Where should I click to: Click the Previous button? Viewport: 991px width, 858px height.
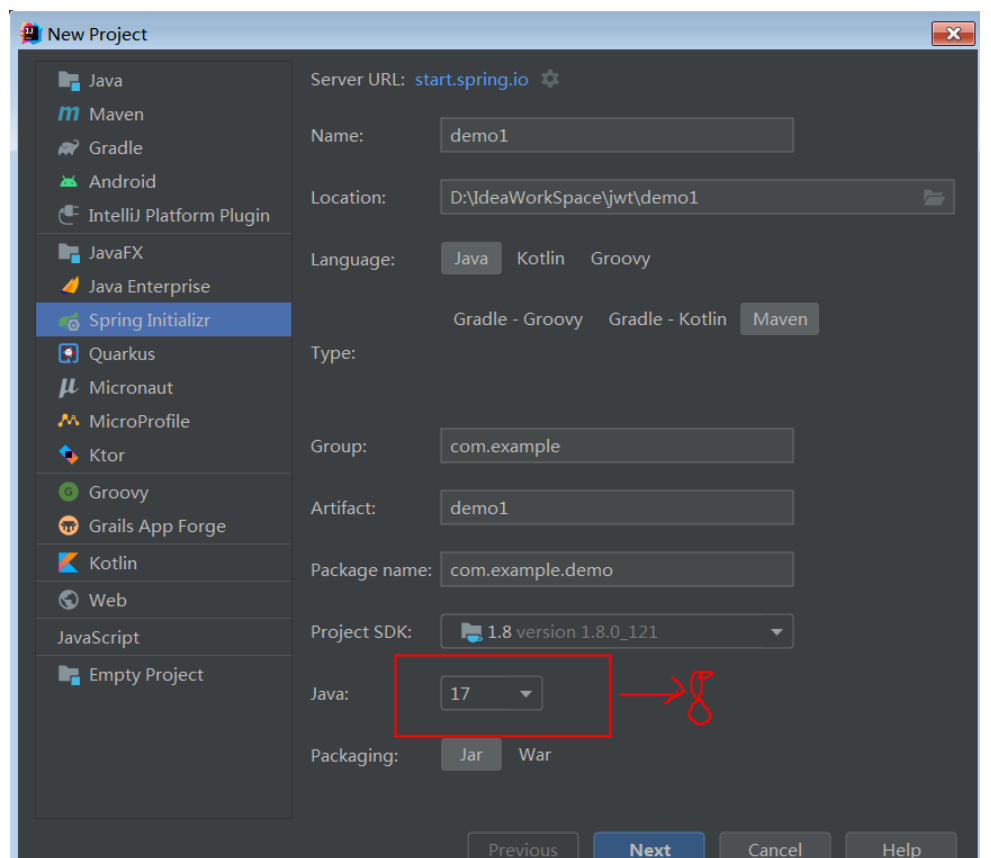tap(523, 846)
